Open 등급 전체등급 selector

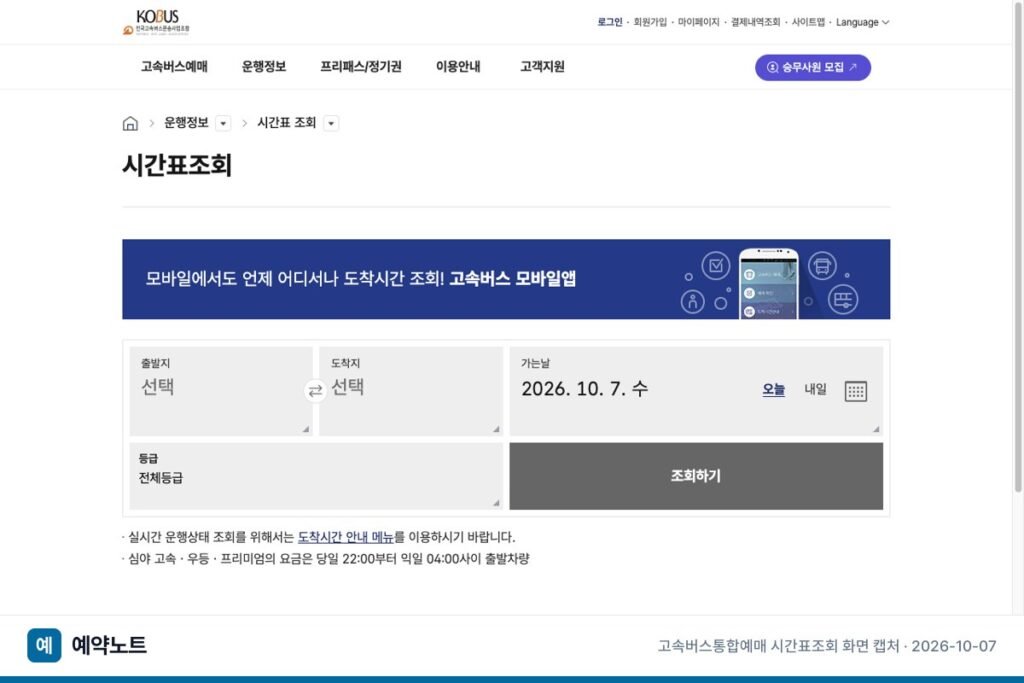[316, 476]
